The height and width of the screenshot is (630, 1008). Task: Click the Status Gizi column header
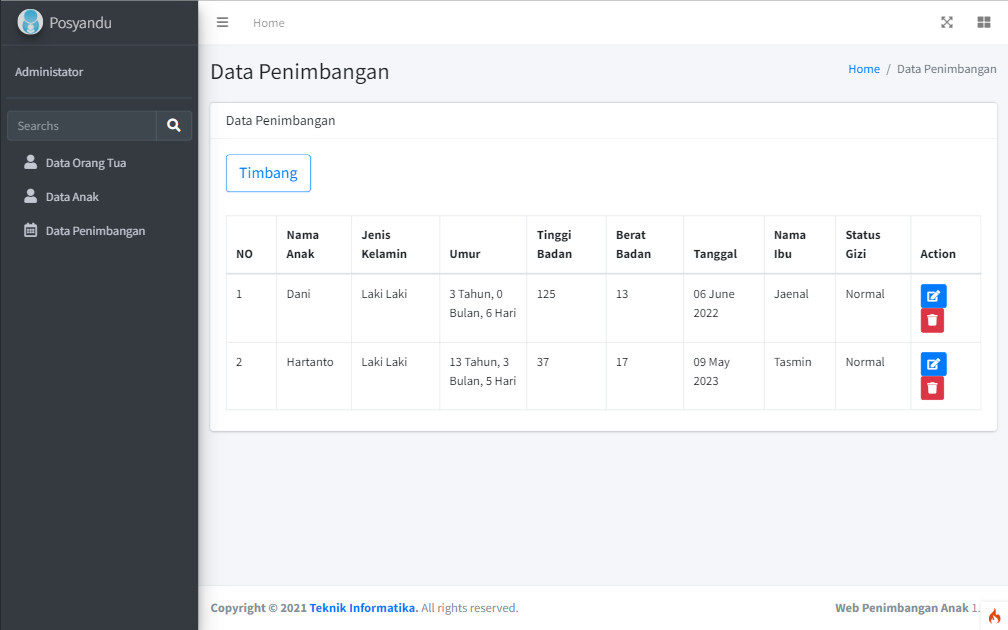click(x=862, y=244)
